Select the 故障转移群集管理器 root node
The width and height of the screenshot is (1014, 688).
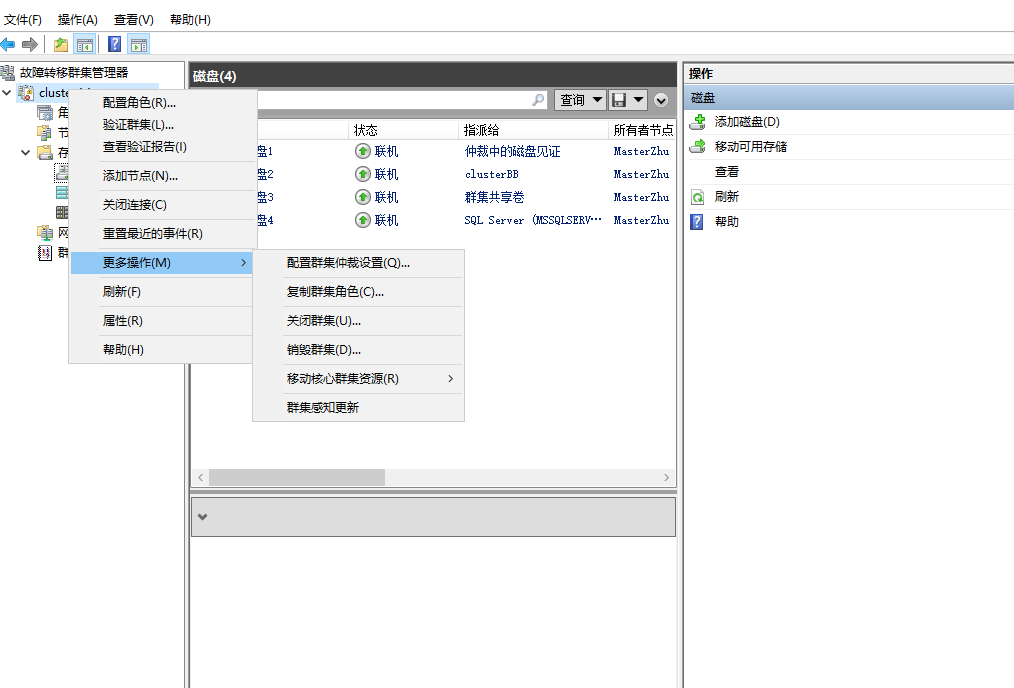pyautogui.click(x=74, y=72)
